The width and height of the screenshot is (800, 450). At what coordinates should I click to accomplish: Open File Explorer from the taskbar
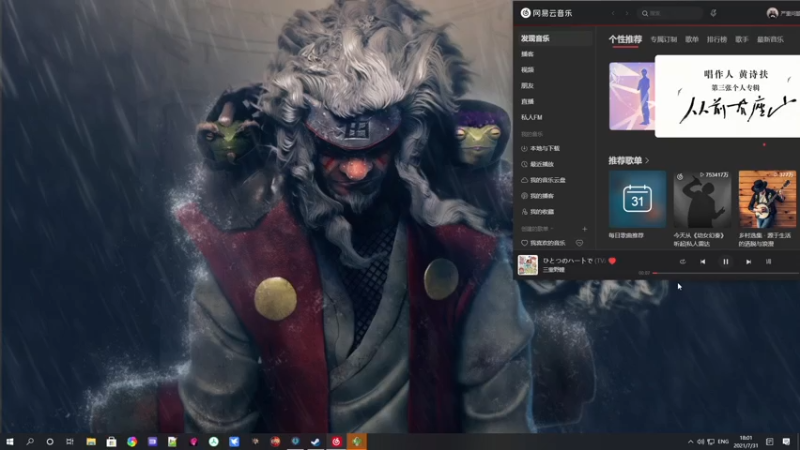[91, 442]
